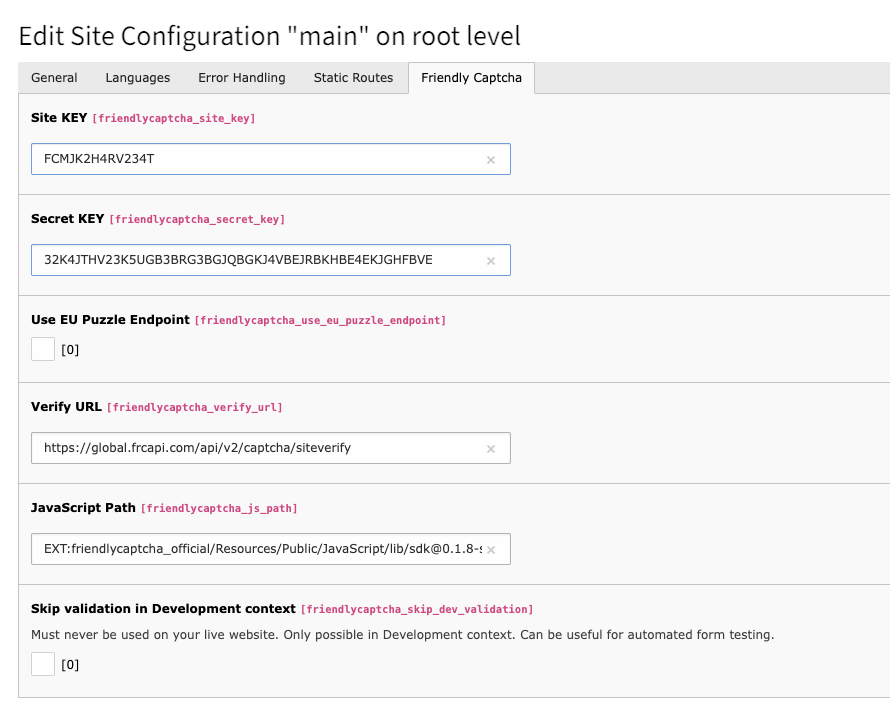Click the JavaScript Path text field
This screenshot has height=721, width=890.
250,549
